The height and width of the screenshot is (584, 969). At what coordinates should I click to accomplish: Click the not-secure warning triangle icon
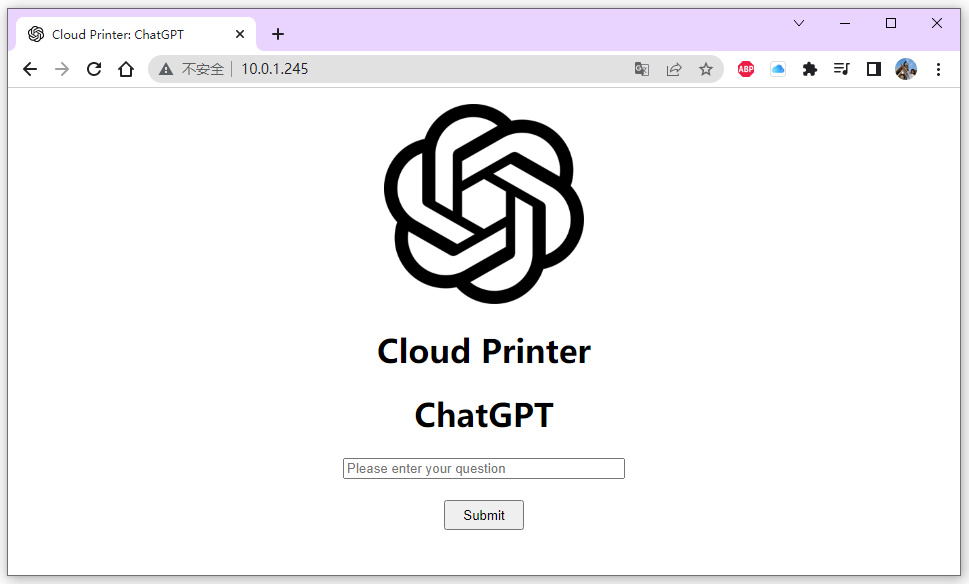click(166, 69)
